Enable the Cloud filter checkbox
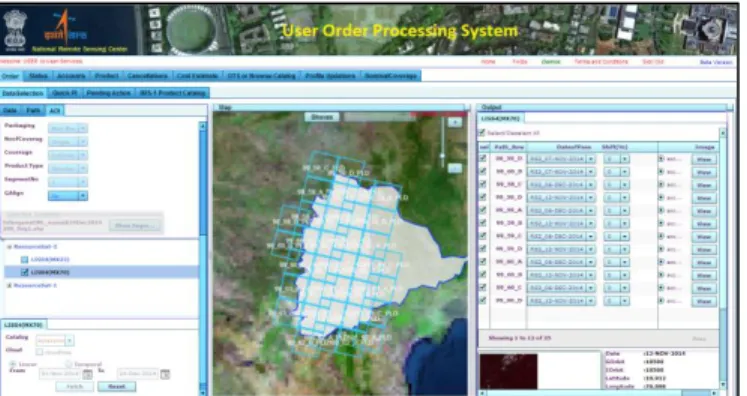 click(40, 352)
